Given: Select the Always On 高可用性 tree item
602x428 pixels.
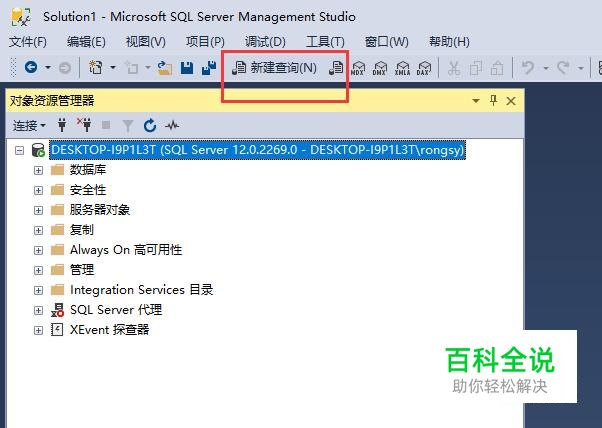Looking at the screenshot, I should click(x=126, y=250).
